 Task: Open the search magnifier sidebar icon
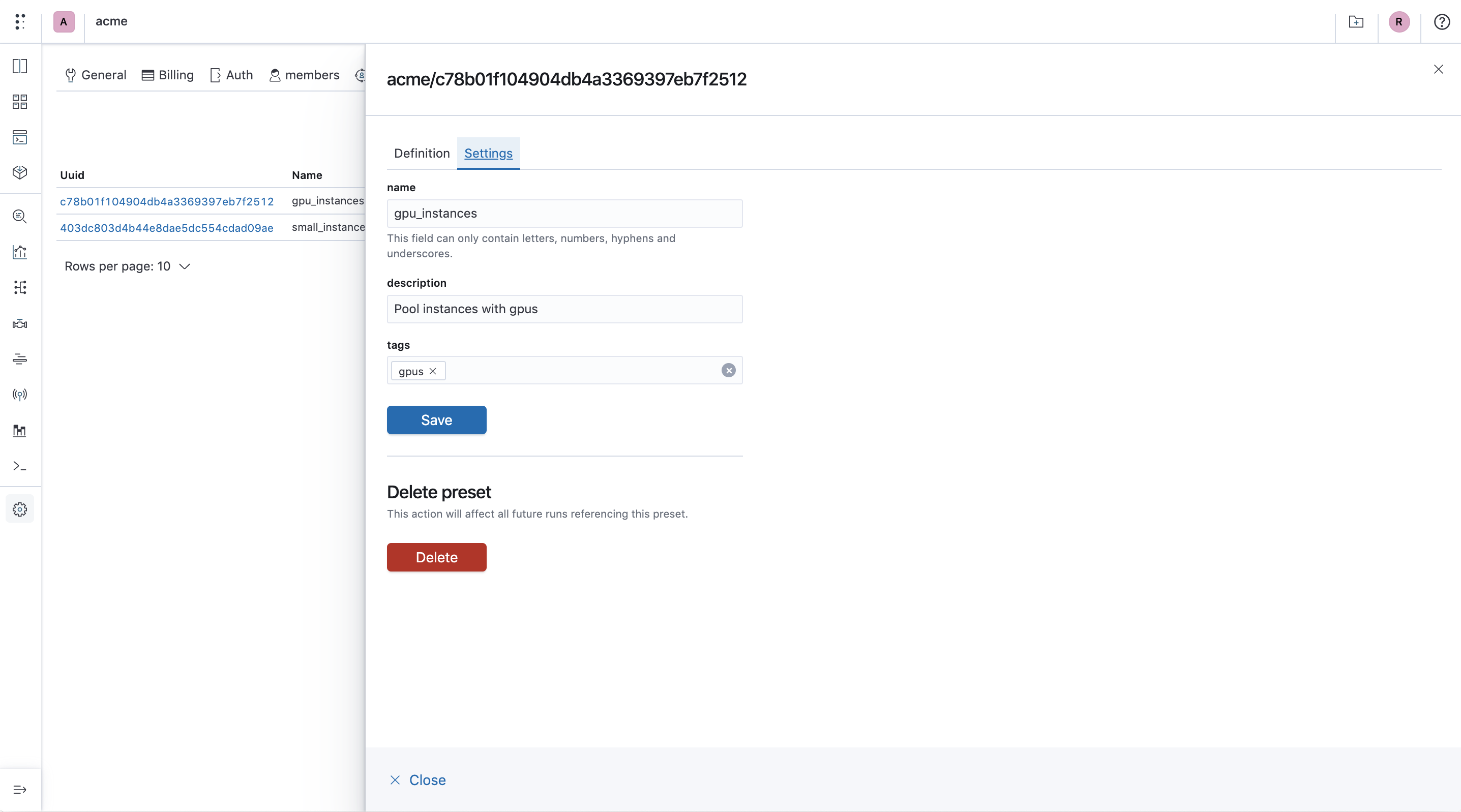coord(20,216)
